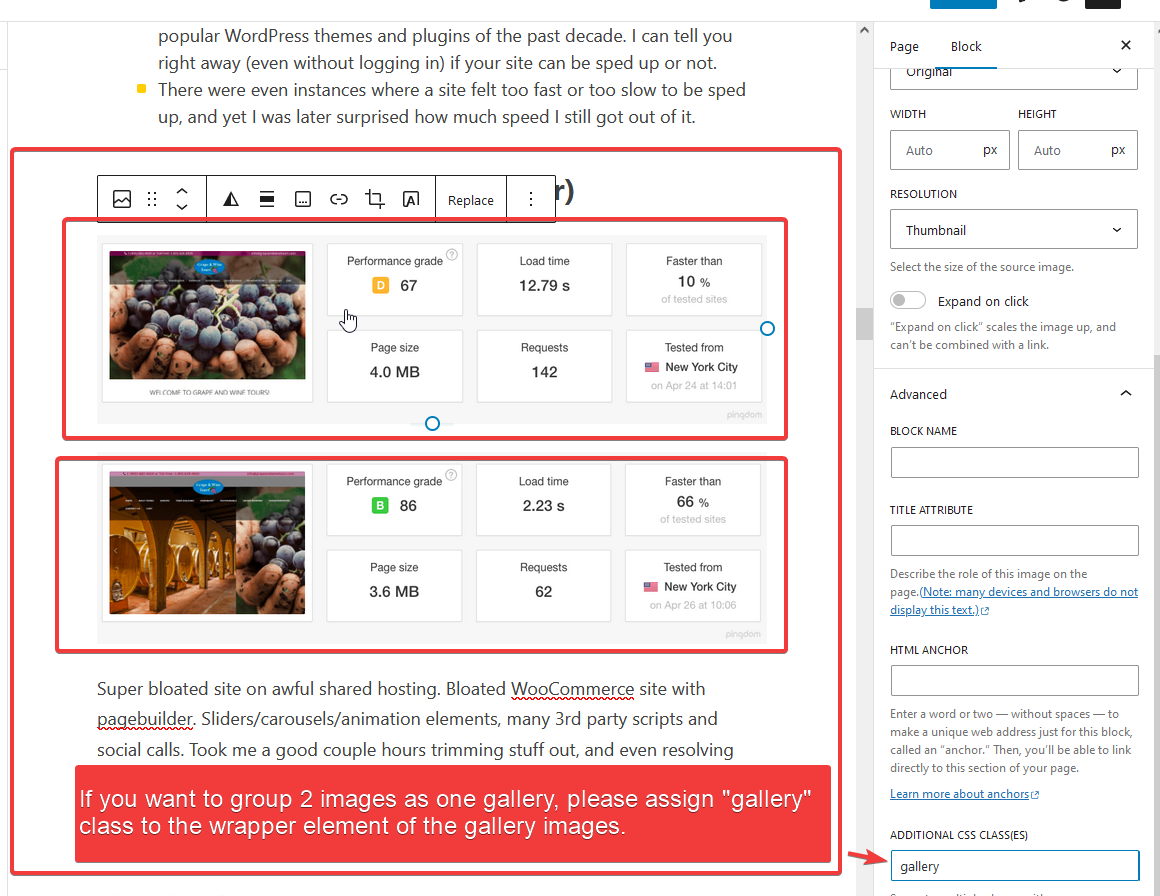Click the drag handle in block toolbar
The image size is (1160, 896).
tap(152, 199)
